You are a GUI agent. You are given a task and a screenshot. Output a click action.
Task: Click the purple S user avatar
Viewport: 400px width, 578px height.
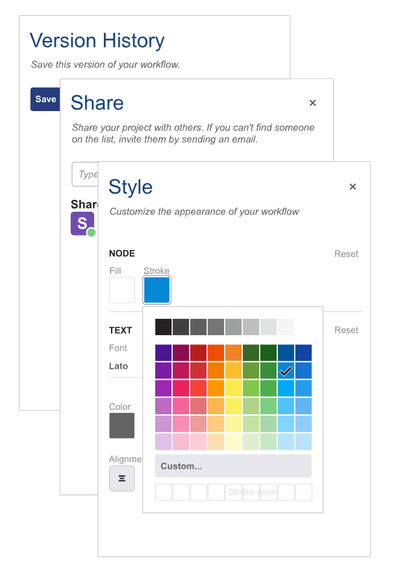point(82,223)
